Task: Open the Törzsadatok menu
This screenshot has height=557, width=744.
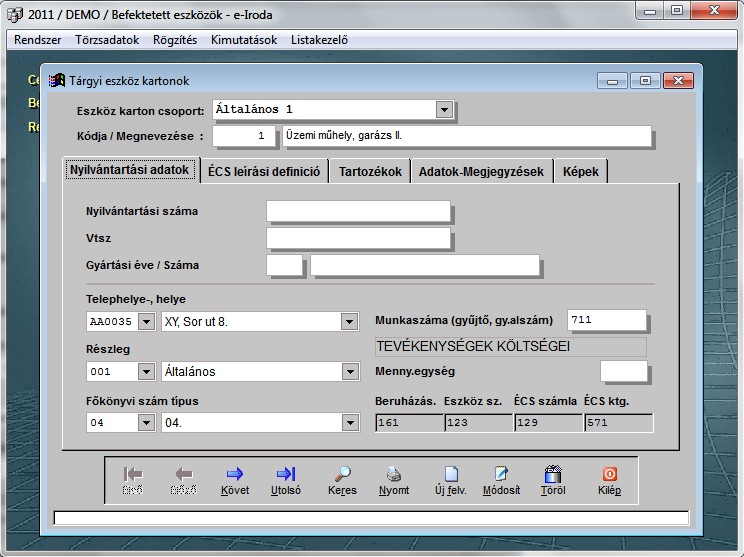Action: (x=104, y=40)
